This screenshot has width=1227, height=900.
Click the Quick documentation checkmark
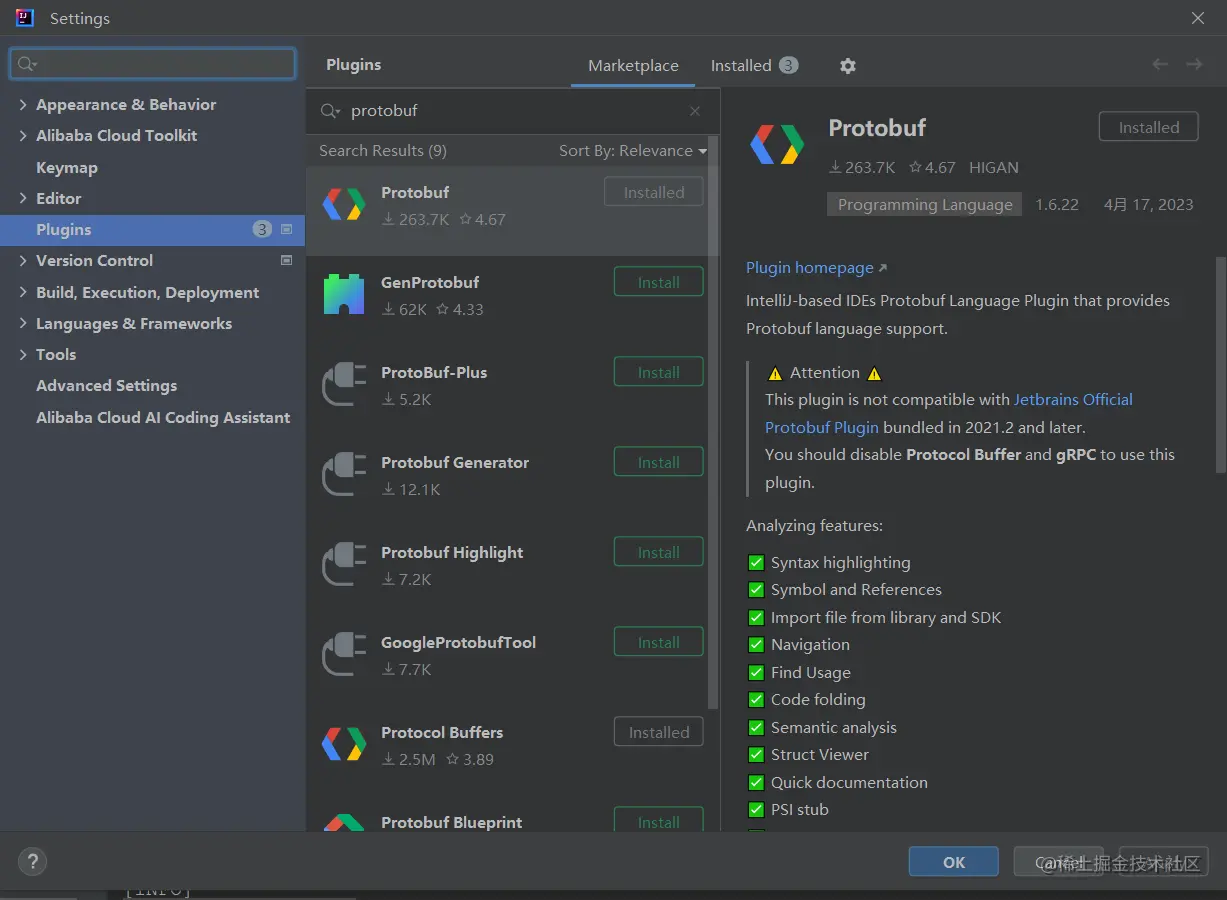coord(756,783)
